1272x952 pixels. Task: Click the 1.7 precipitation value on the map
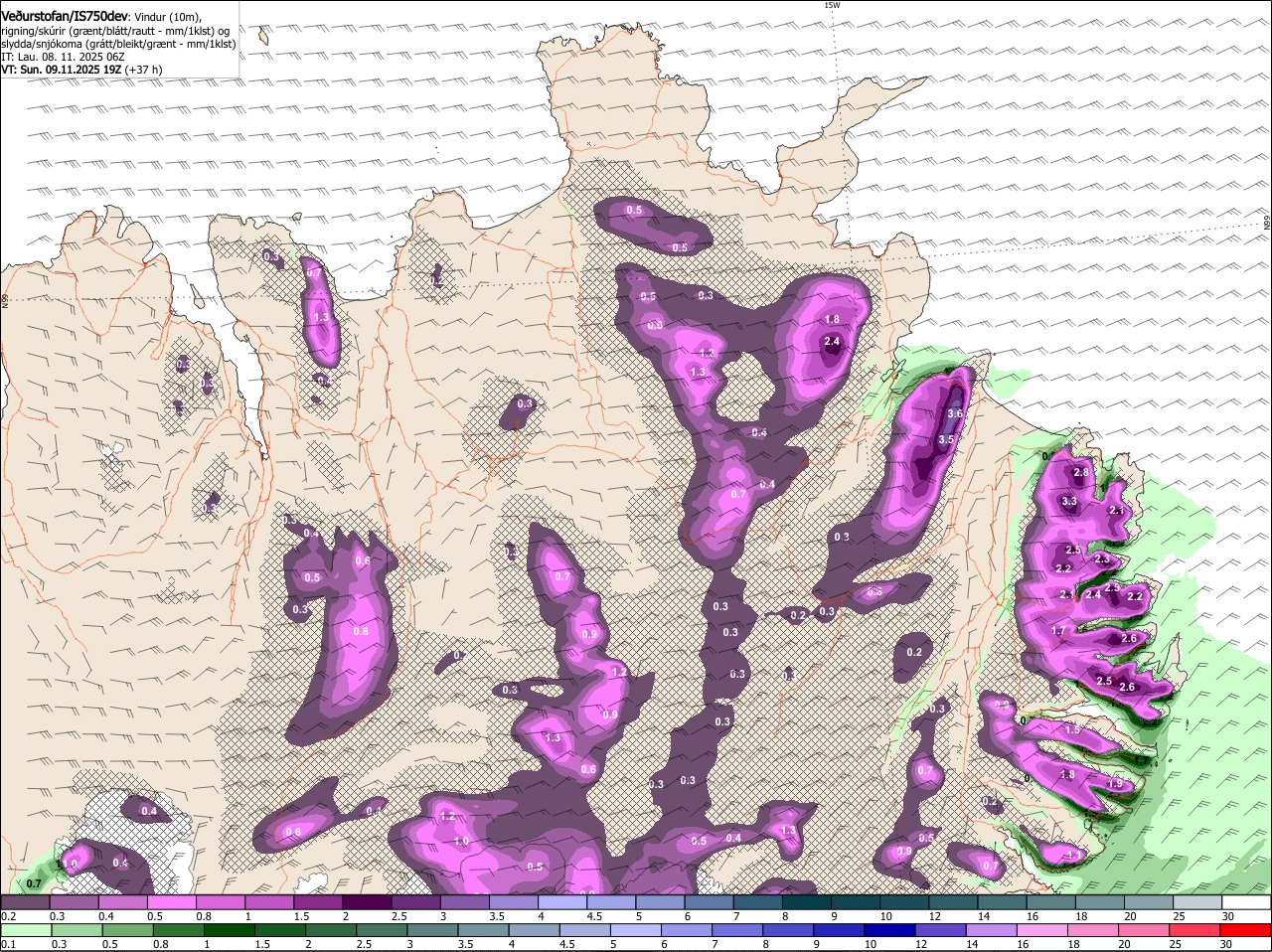point(1058,631)
